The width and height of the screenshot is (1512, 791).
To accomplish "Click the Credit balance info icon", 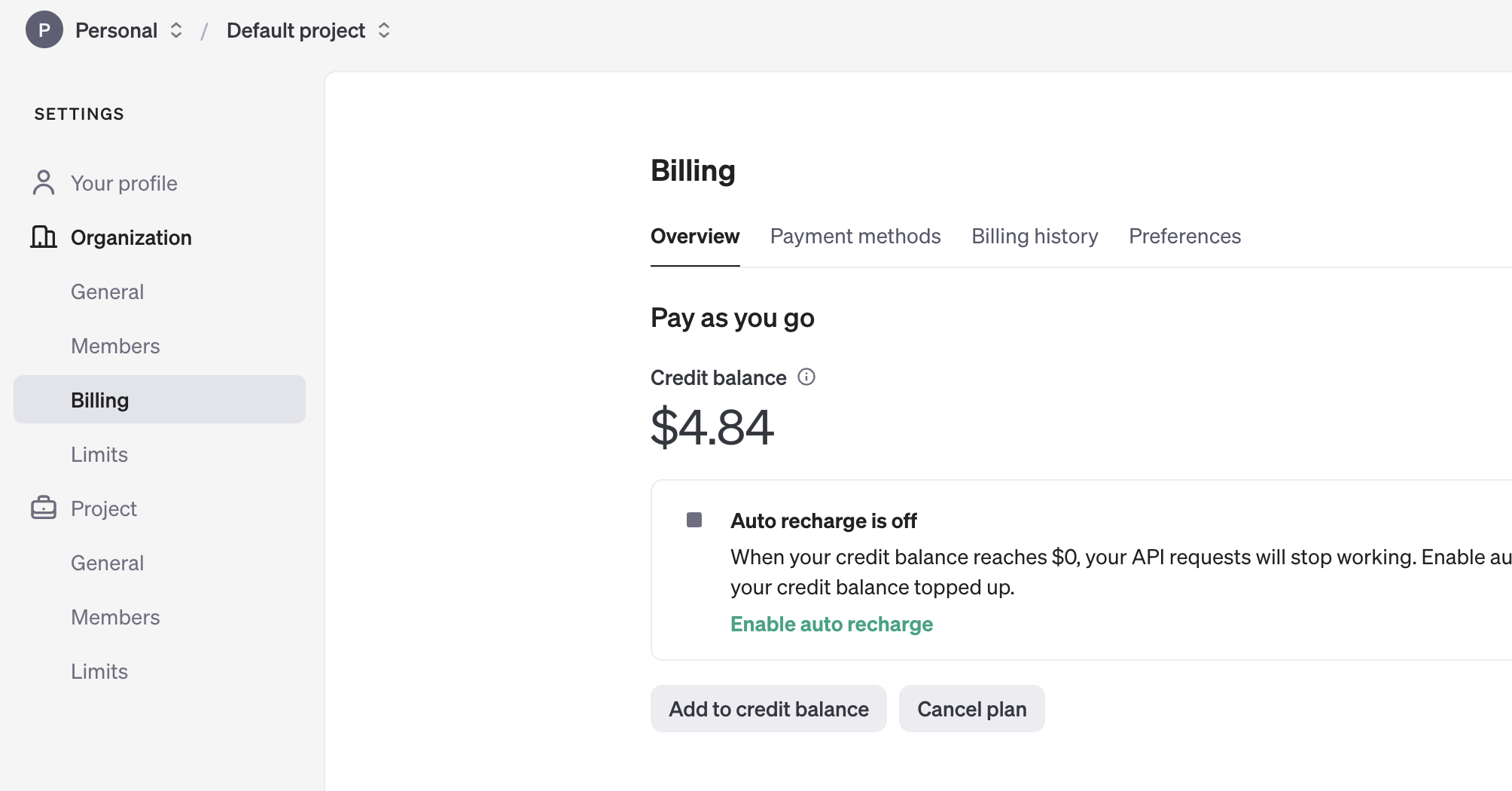I will tap(806, 377).
